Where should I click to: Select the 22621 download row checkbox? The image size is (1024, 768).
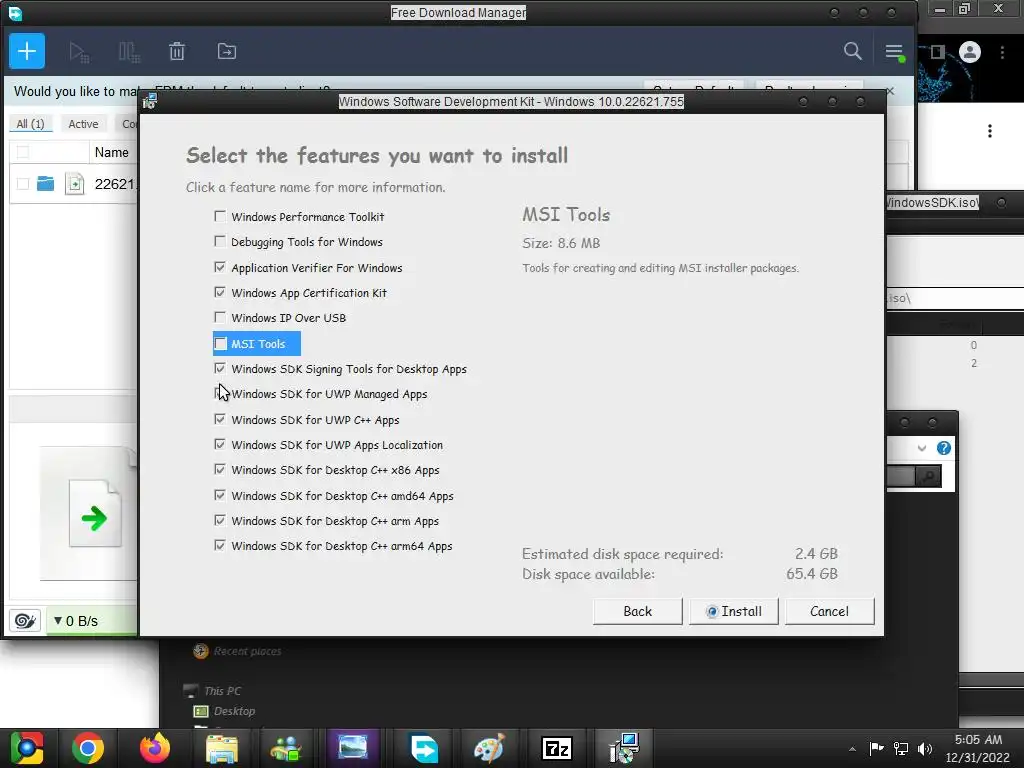23,184
